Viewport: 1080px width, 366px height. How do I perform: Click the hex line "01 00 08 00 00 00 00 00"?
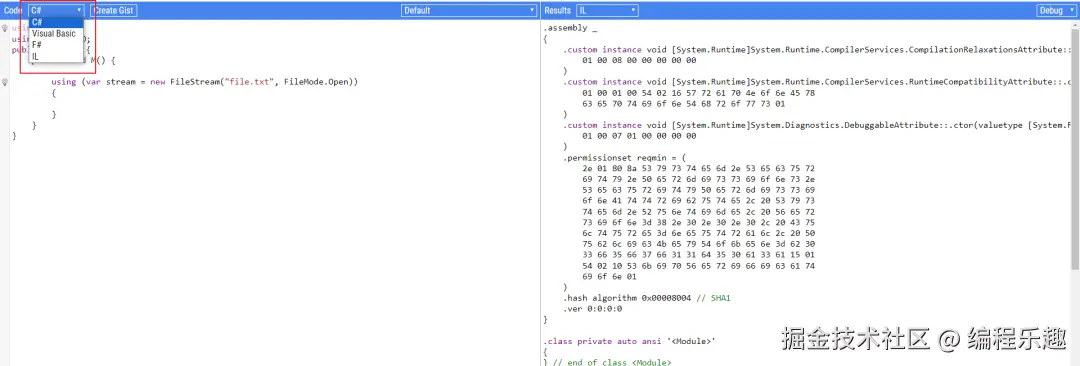pos(639,61)
